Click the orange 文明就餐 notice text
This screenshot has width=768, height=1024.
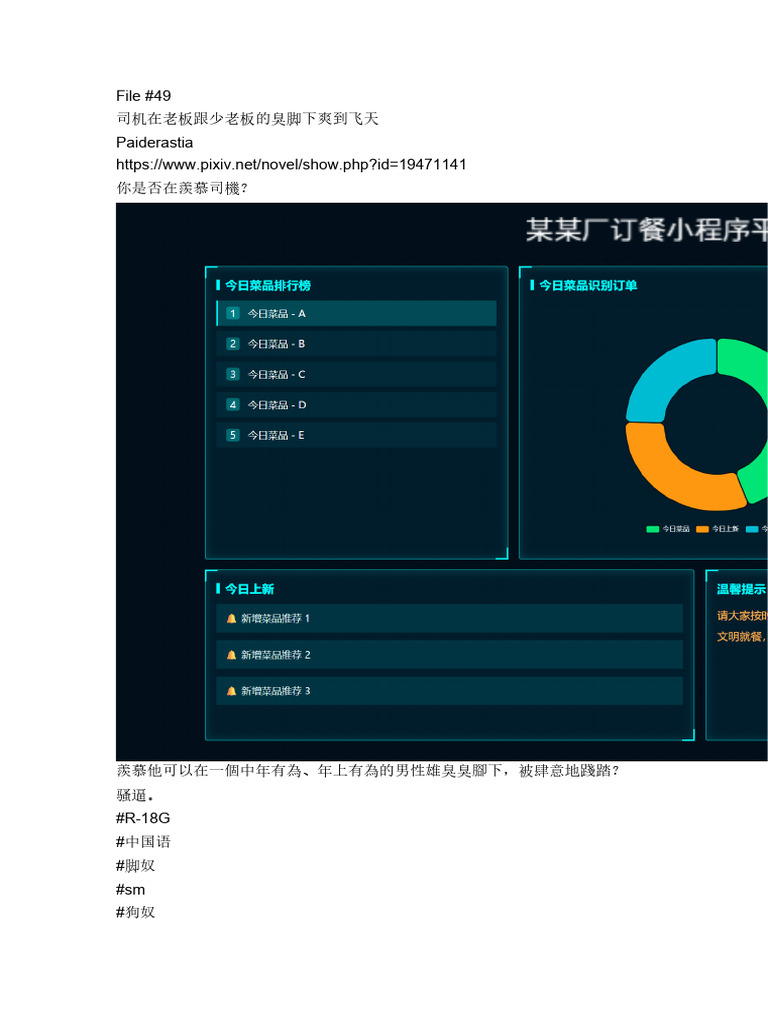[742, 637]
